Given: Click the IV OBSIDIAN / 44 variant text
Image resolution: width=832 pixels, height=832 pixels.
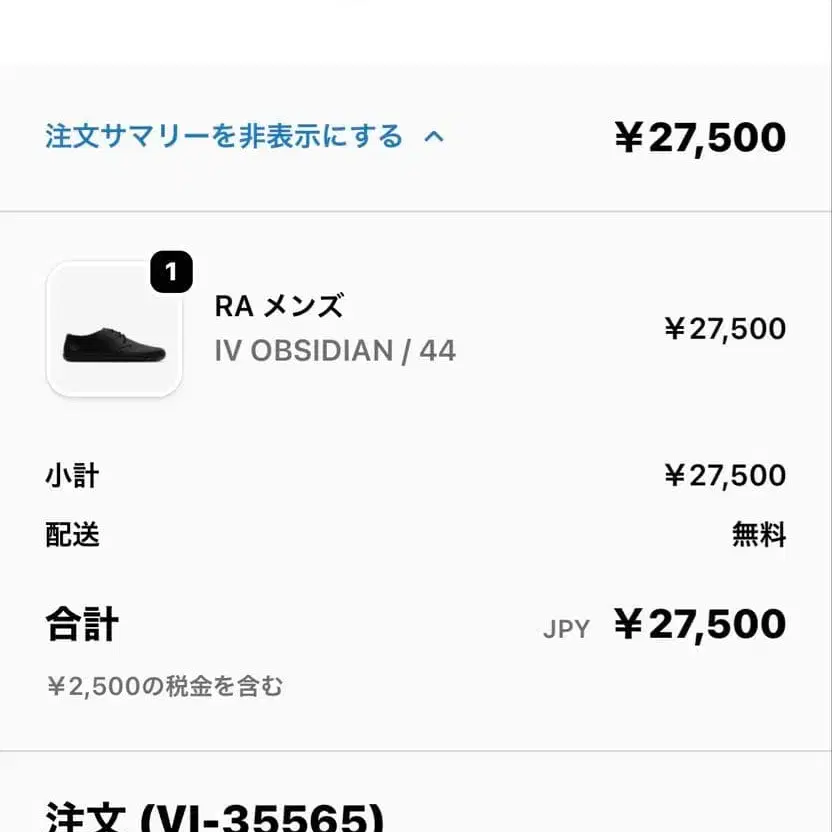Looking at the screenshot, I should [335, 351].
